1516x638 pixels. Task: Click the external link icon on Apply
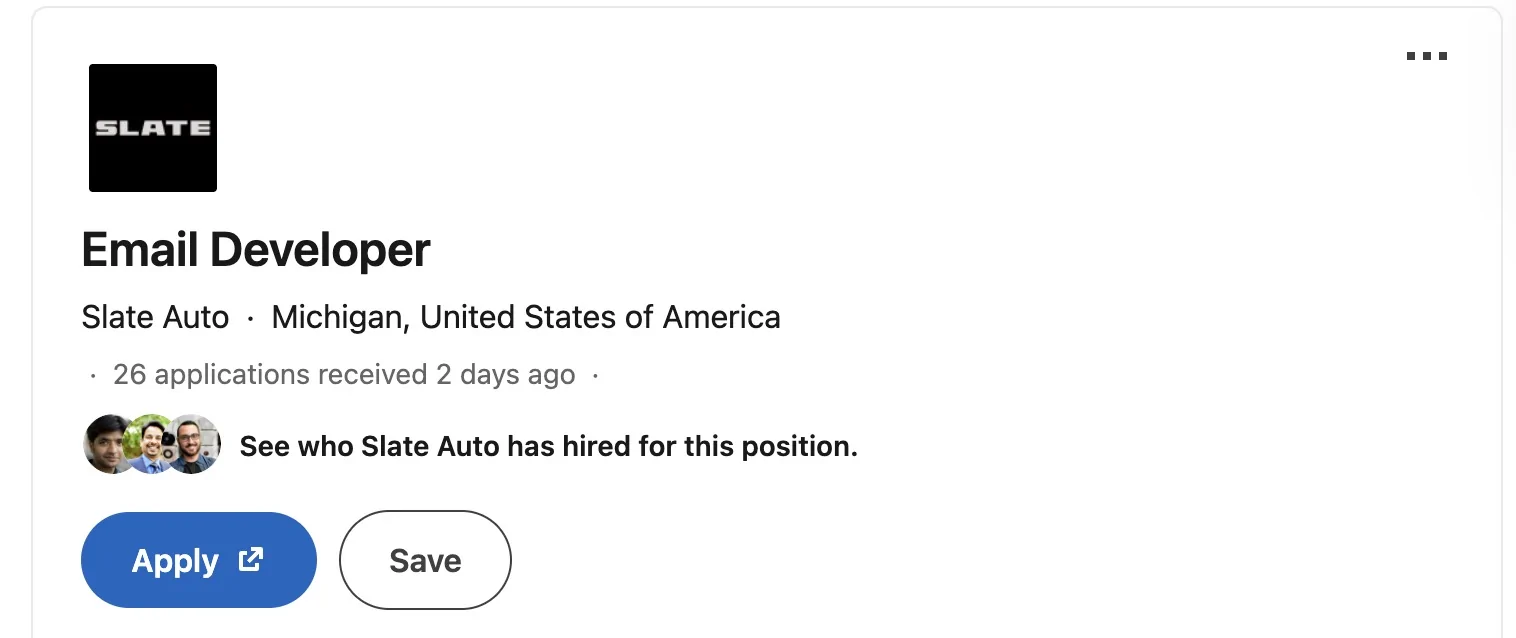coord(251,560)
